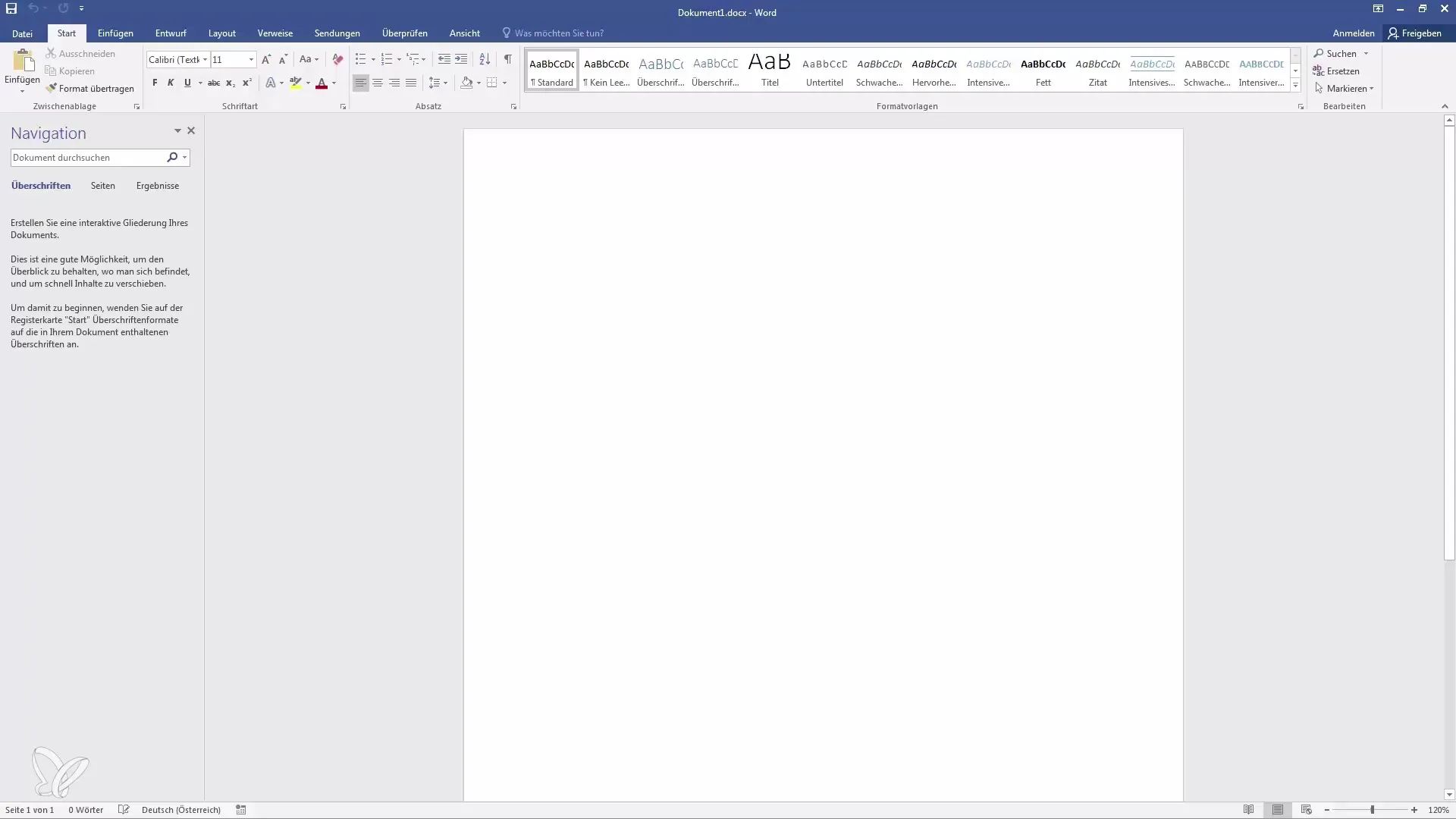Image resolution: width=1456 pixels, height=819 pixels.
Task: Click the sort A-Z icon
Action: 485,59
